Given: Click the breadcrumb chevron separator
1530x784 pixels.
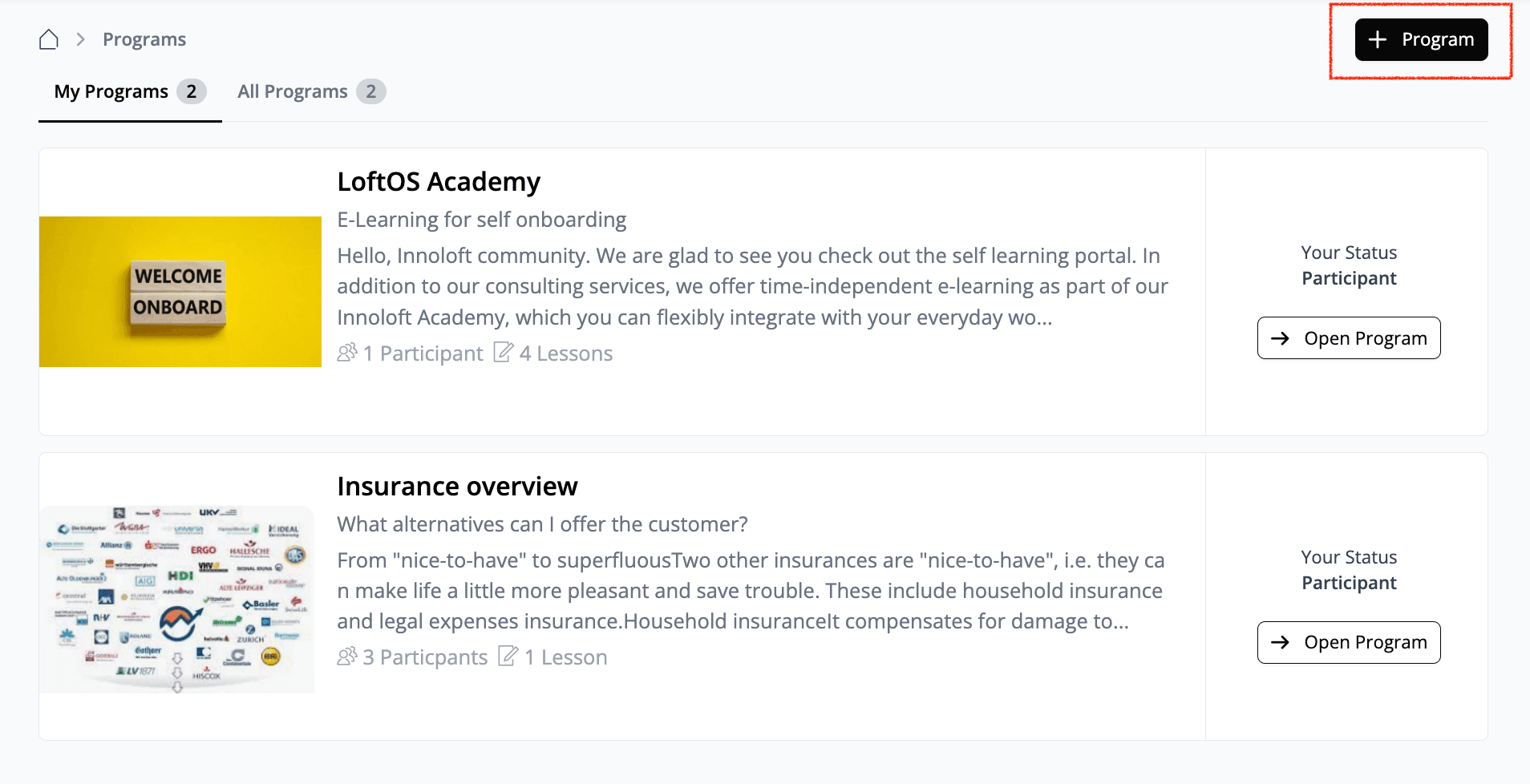Looking at the screenshot, I should (x=80, y=39).
